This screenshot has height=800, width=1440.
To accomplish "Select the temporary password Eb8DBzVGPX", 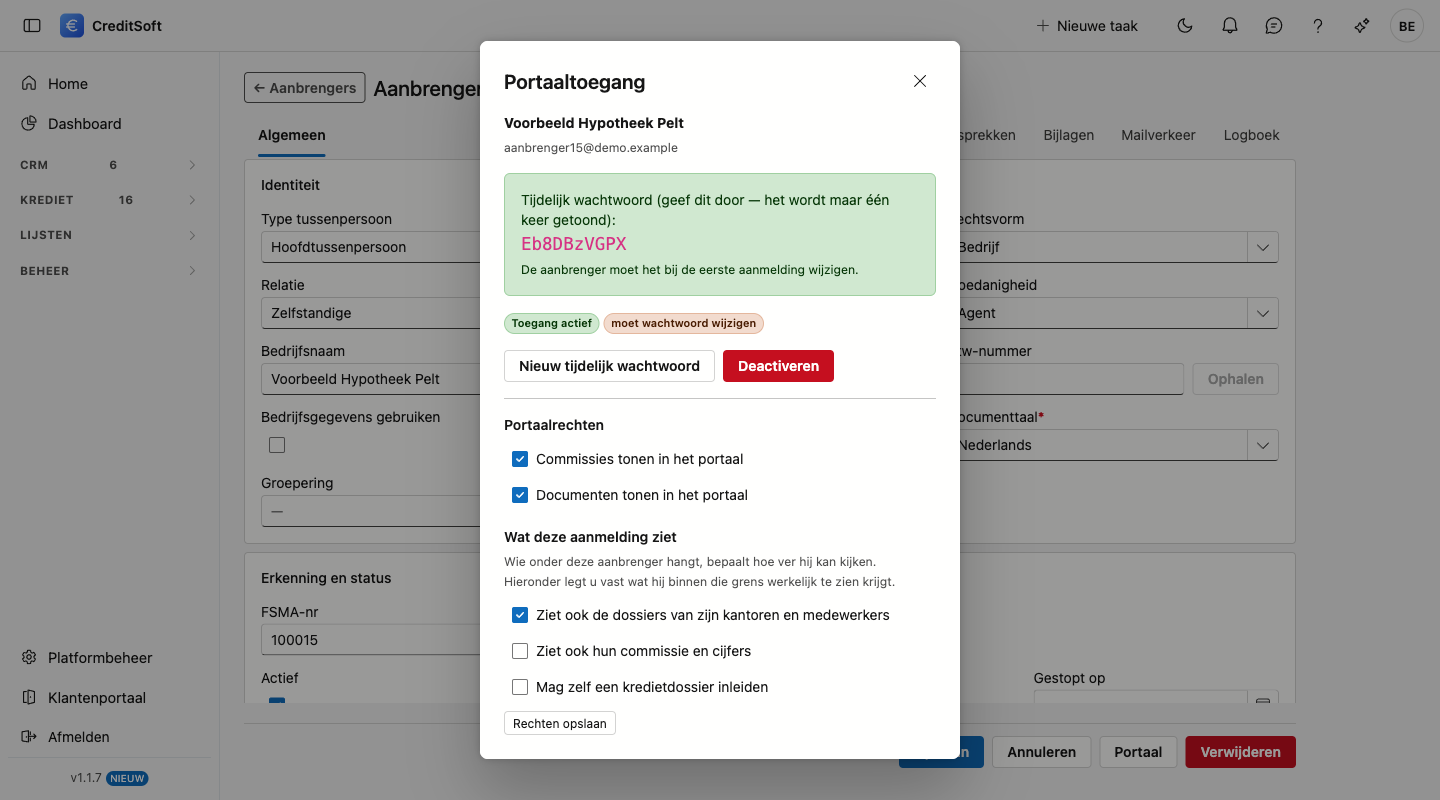I will click(574, 244).
